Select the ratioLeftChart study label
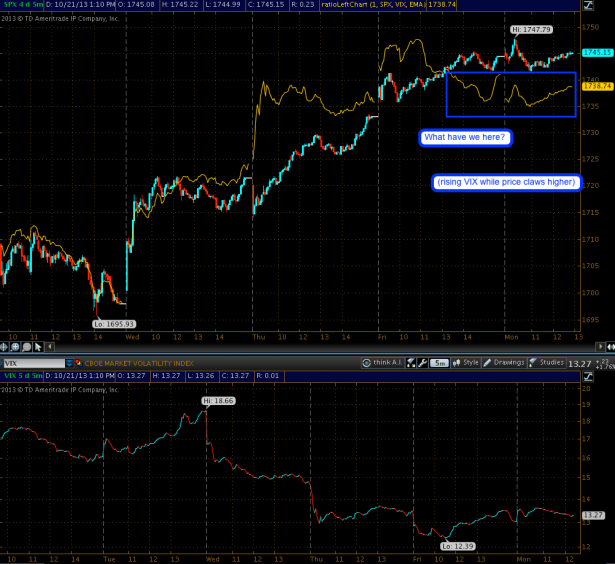This screenshot has height=564, width=615. point(373,5)
